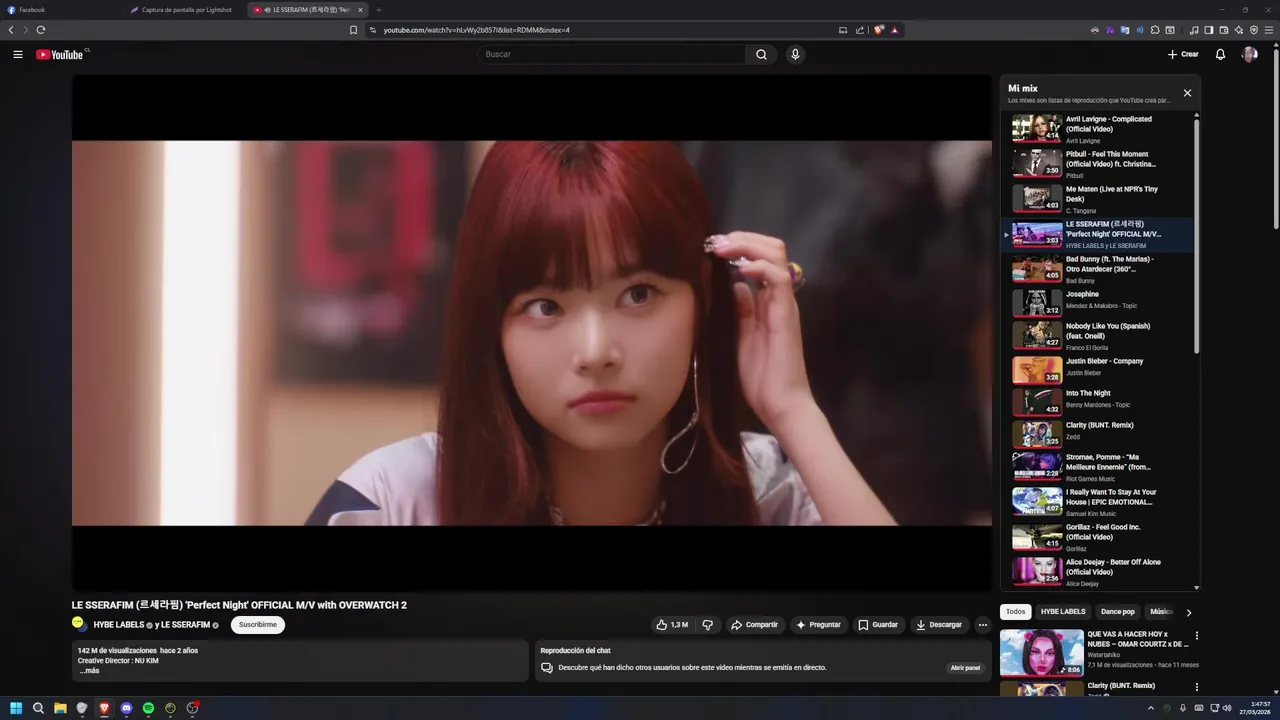This screenshot has width=1280, height=720.
Task: Open Spotify from the taskbar
Action: coord(148,708)
